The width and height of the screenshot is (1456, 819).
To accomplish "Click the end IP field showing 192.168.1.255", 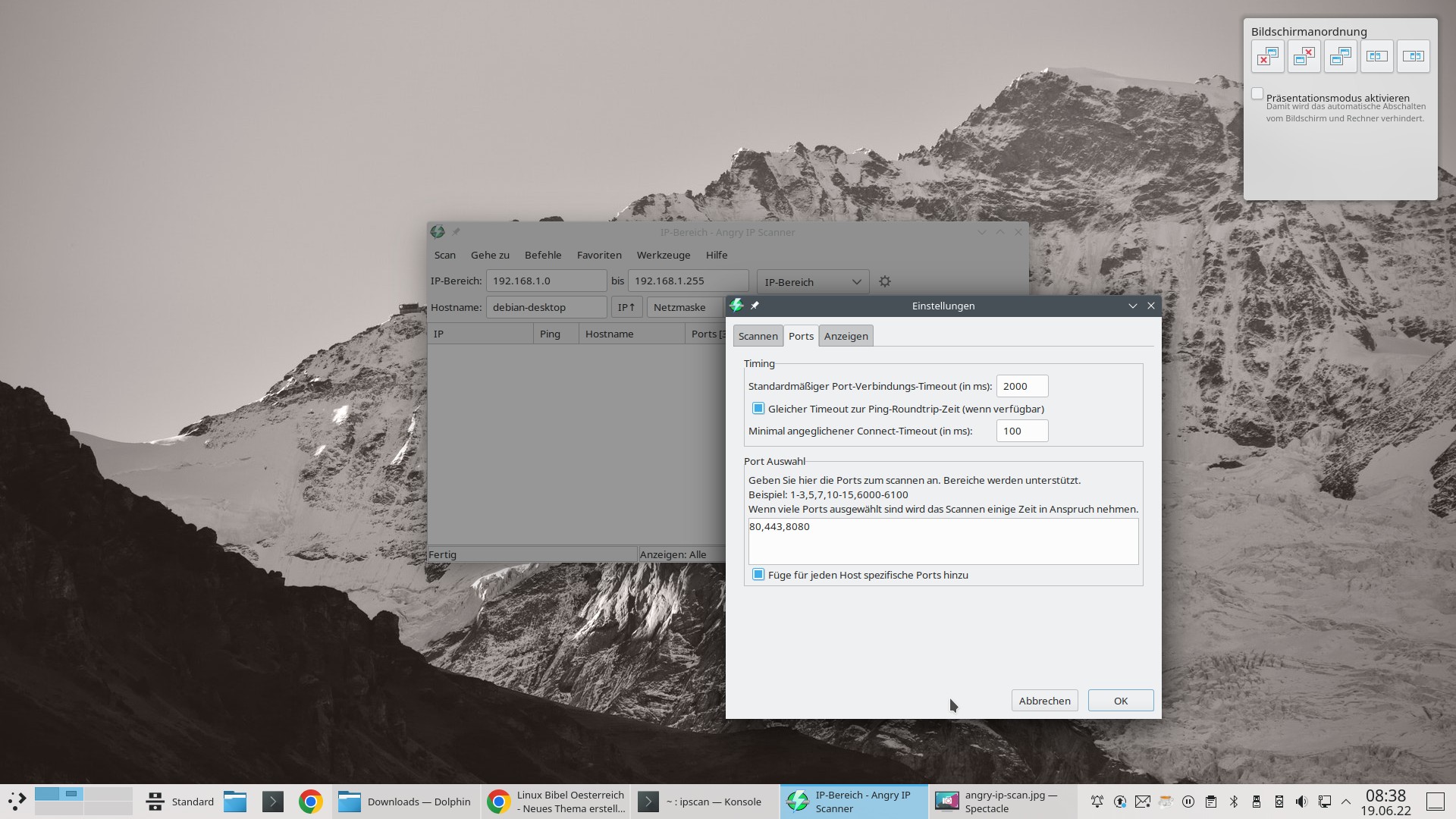I will (688, 281).
